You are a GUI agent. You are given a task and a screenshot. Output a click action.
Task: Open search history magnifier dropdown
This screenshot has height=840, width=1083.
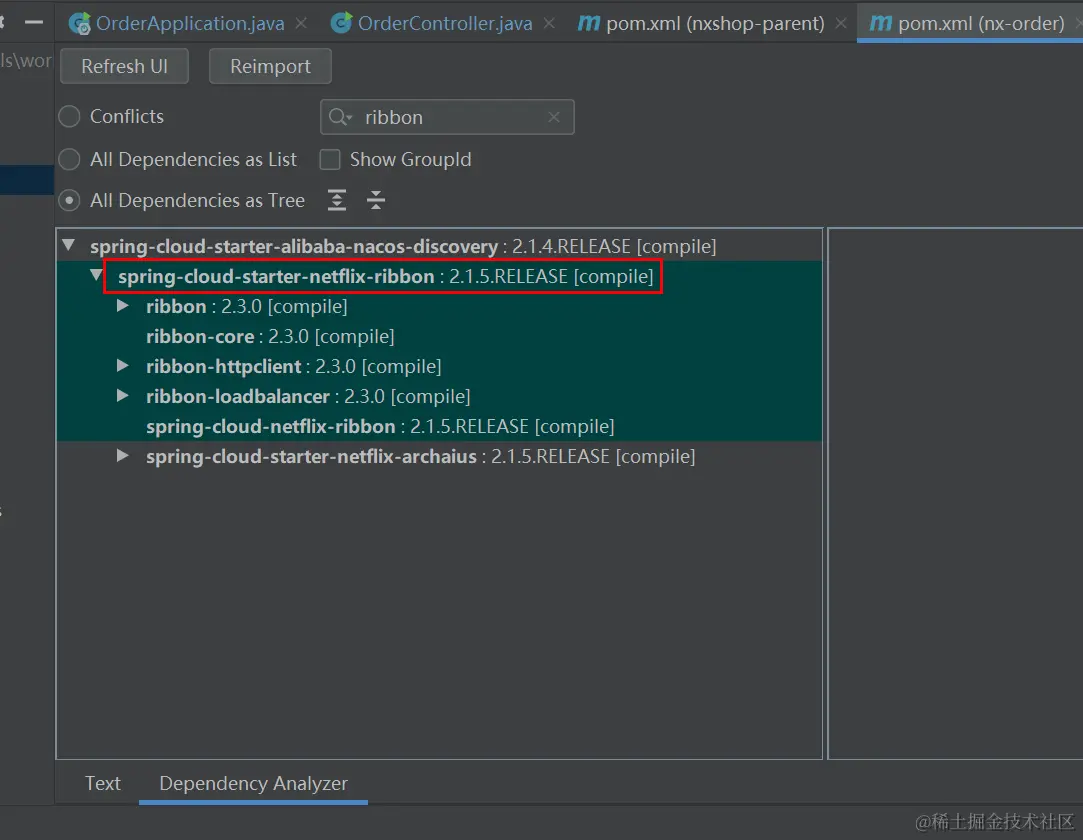coord(340,117)
